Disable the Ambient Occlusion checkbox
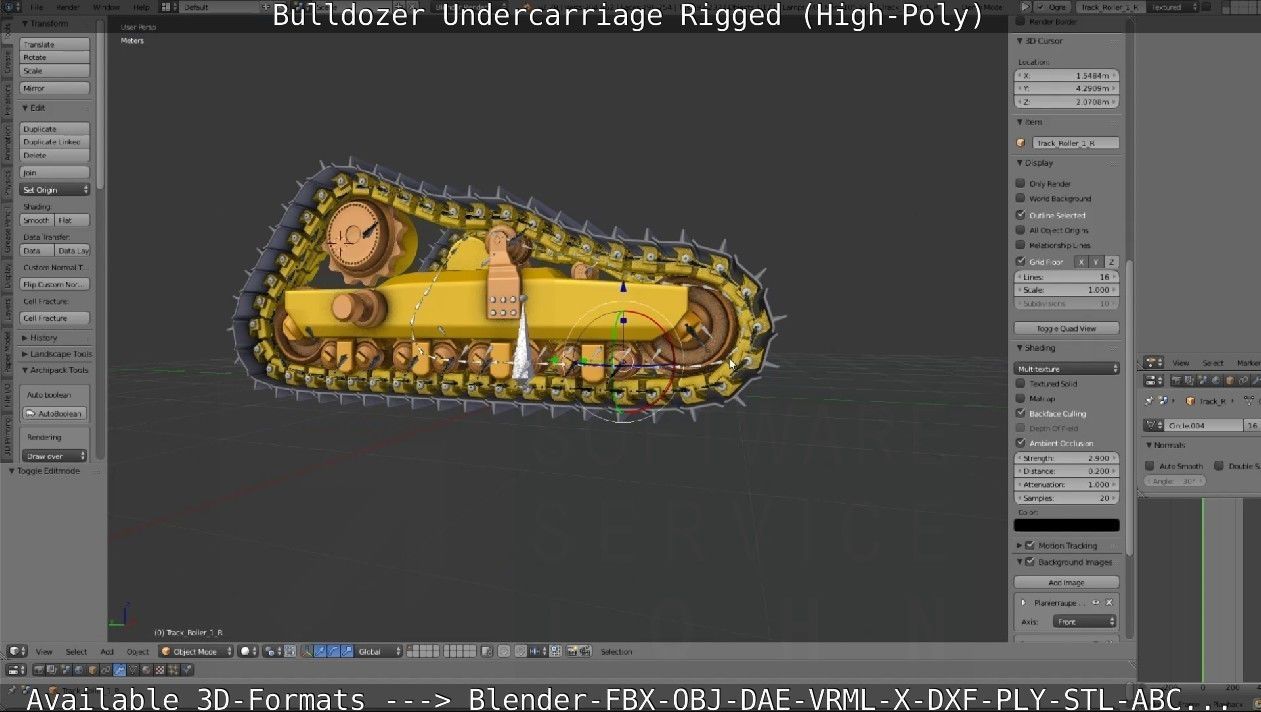Viewport: 1261px width, 712px height. click(x=1020, y=442)
